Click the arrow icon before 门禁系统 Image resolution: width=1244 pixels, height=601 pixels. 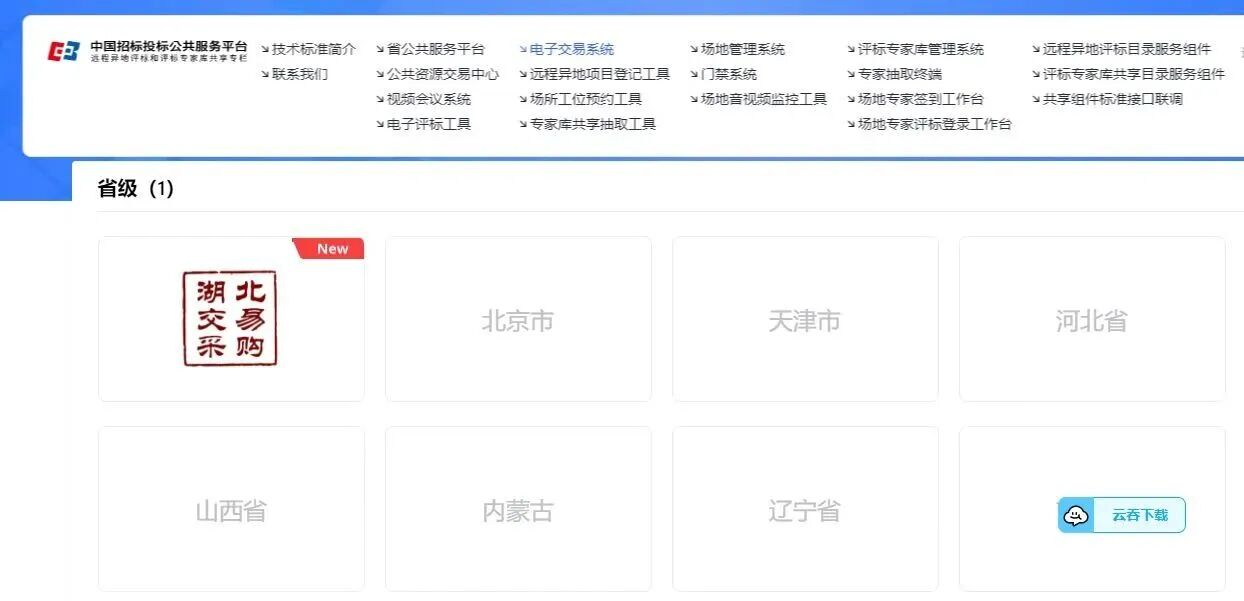click(x=692, y=73)
